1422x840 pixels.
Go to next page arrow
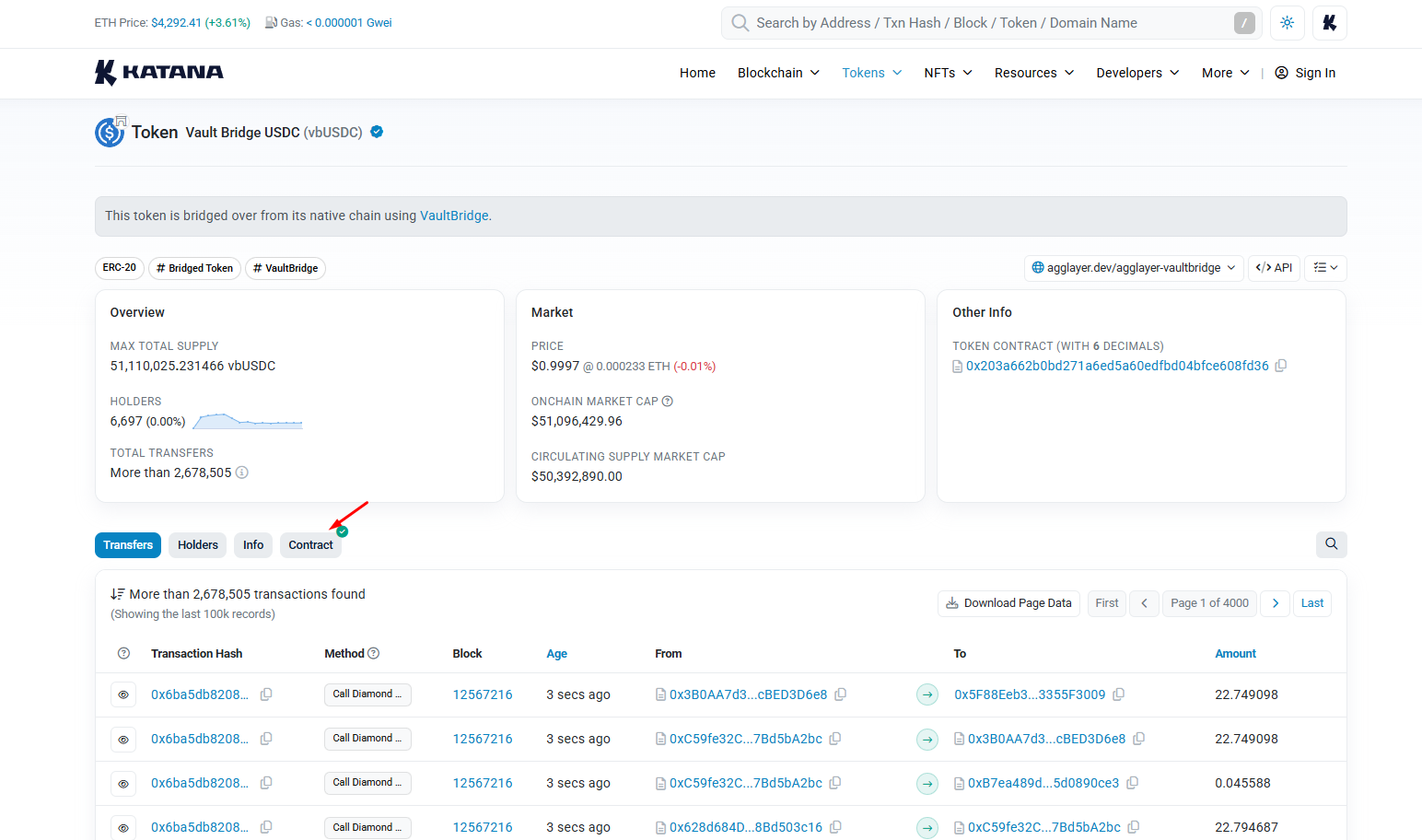click(x=1276, y=603)
